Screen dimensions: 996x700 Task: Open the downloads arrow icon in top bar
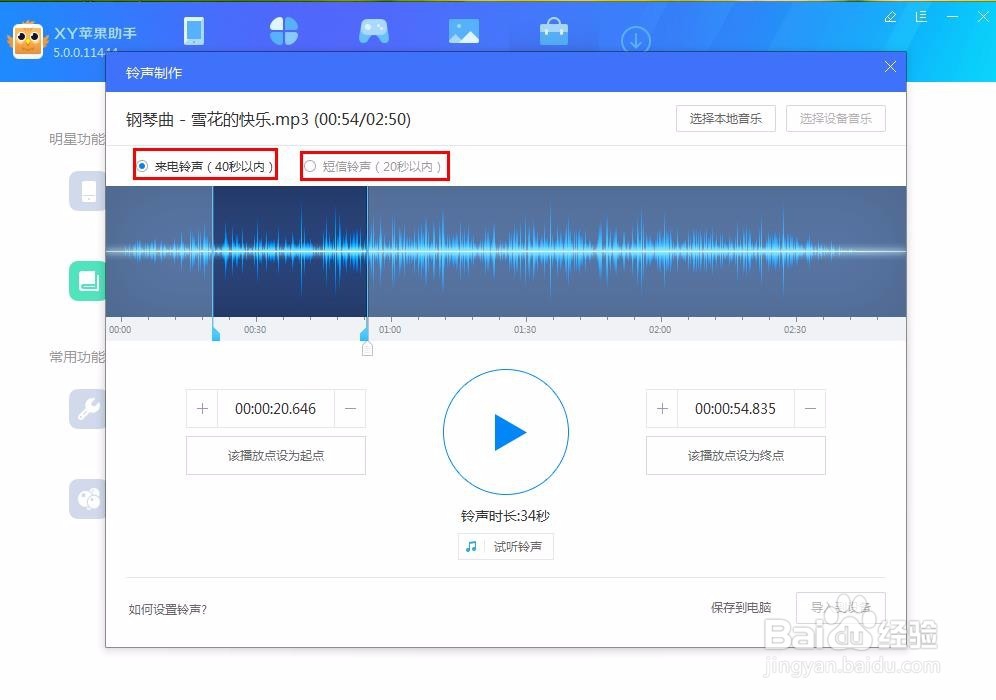point(636,39)
